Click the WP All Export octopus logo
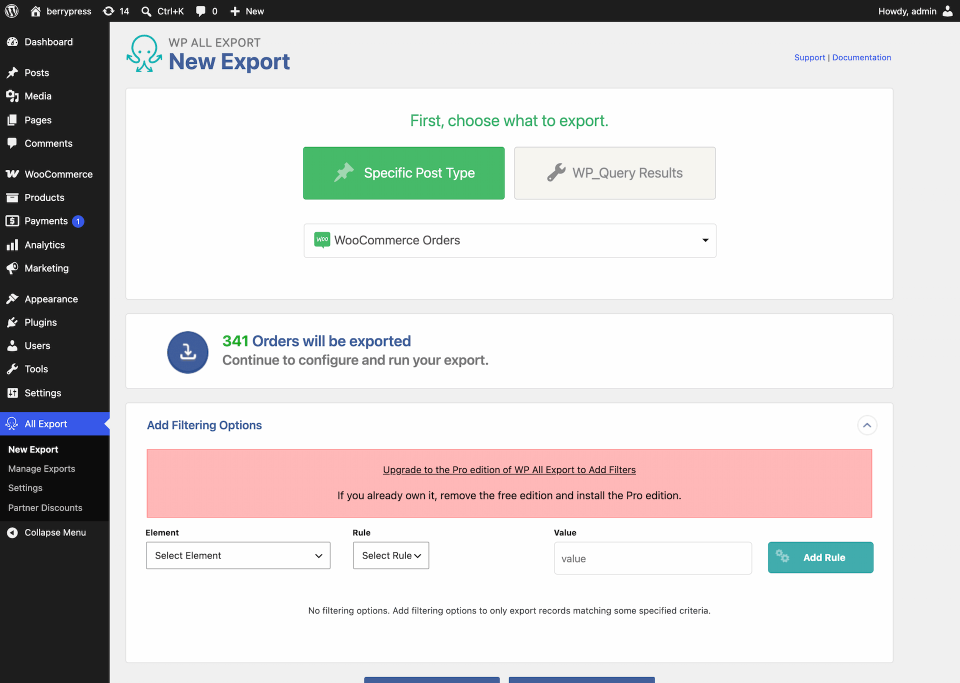 pos(144,53)
